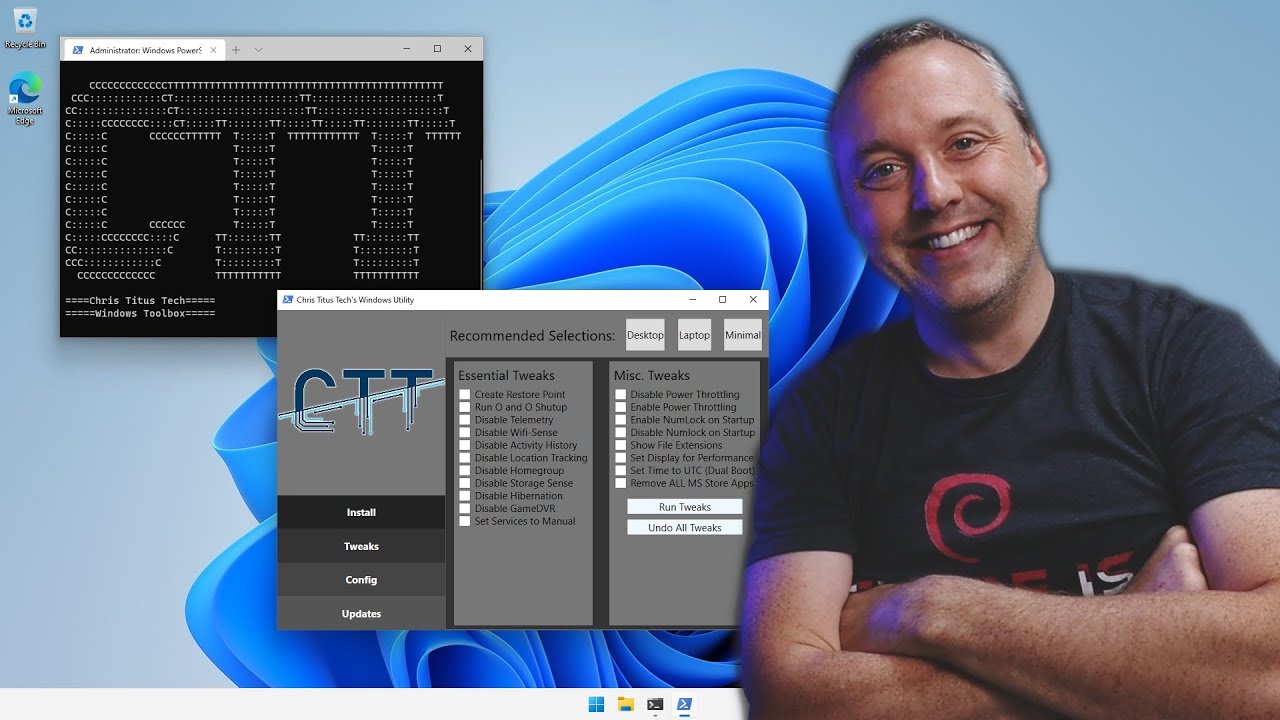Screen dimensions: 1280x720
Task: Check Disable Power Throttling
Action: pos(621,395)
